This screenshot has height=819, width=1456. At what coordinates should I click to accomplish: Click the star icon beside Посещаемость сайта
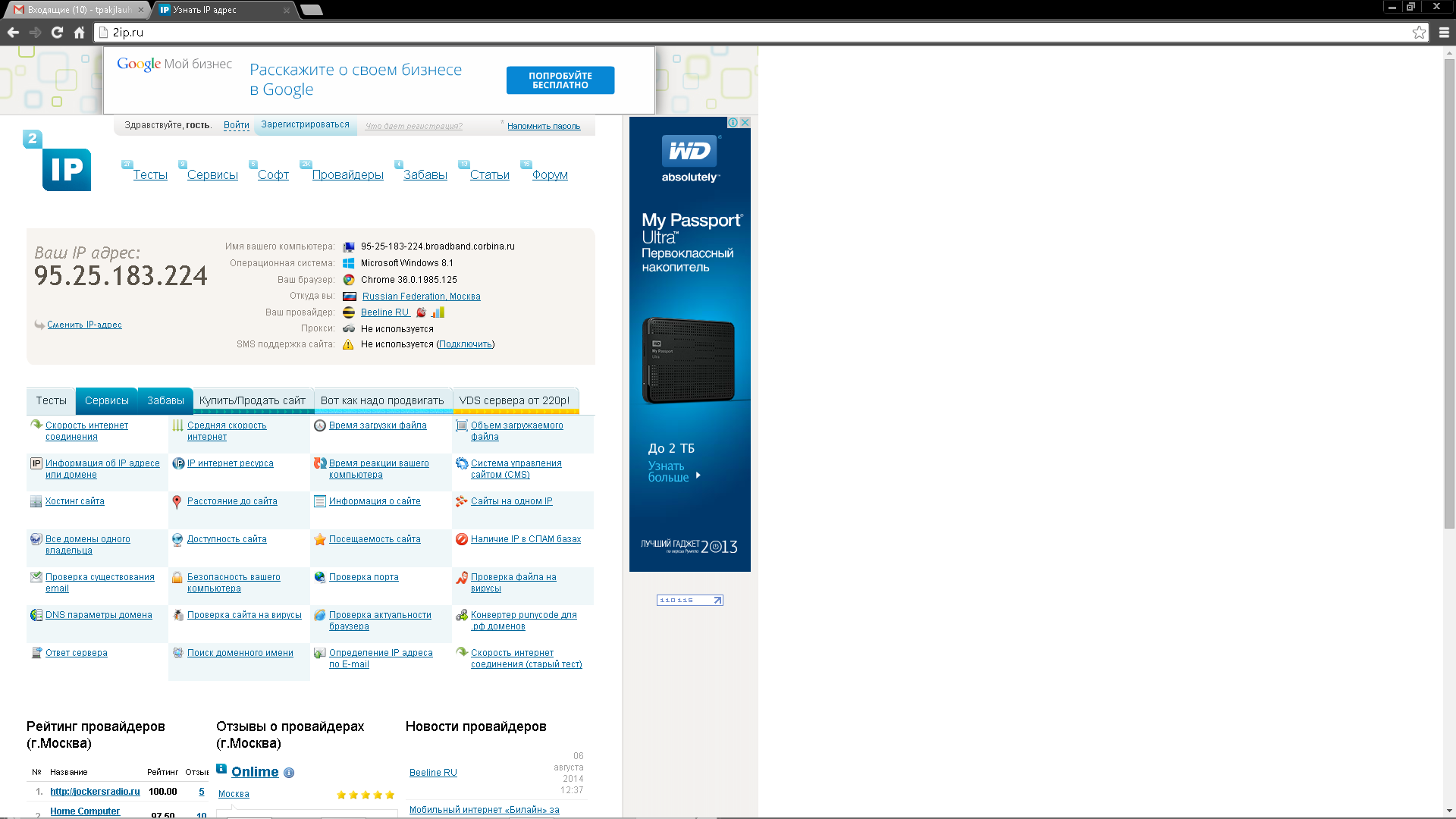tap(320, 539)
